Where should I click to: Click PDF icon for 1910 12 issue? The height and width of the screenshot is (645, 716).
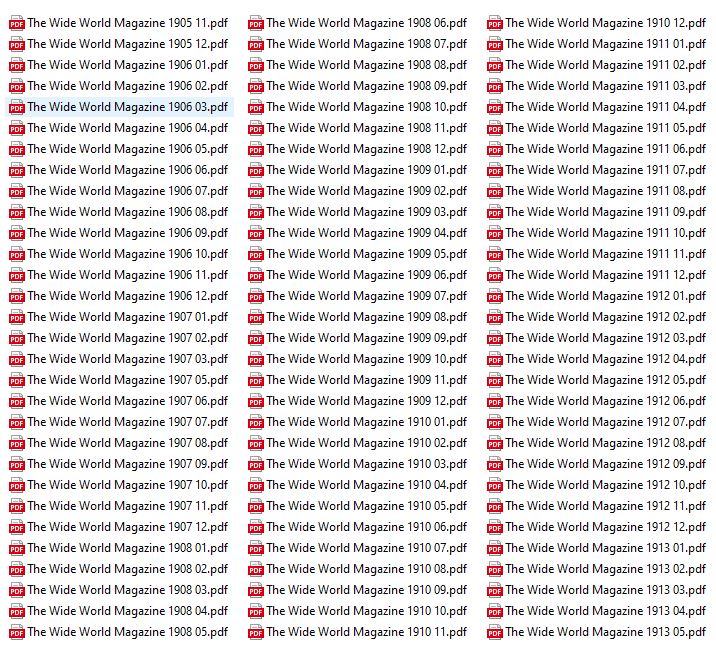click(x=494, y=22)
